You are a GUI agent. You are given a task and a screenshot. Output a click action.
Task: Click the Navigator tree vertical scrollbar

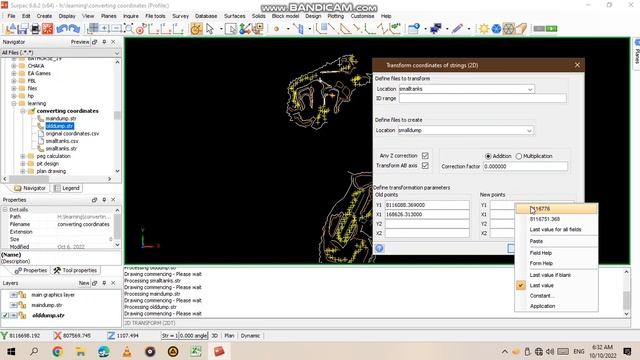point(118,116)
